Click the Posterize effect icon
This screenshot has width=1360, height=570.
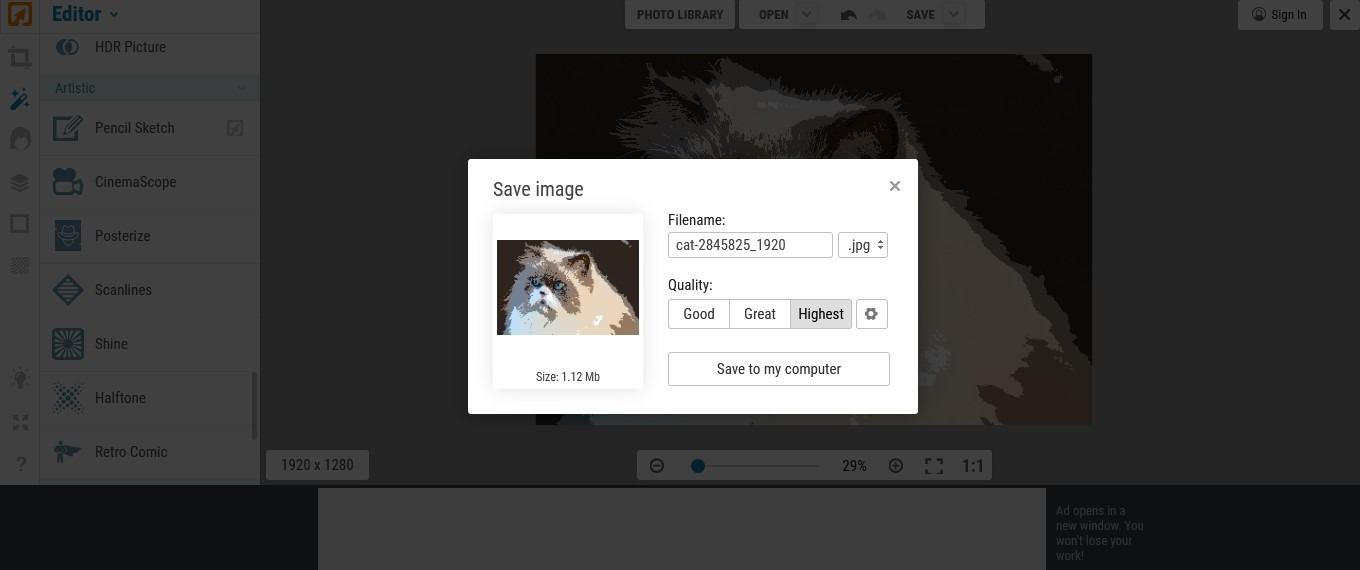[68, 236]
